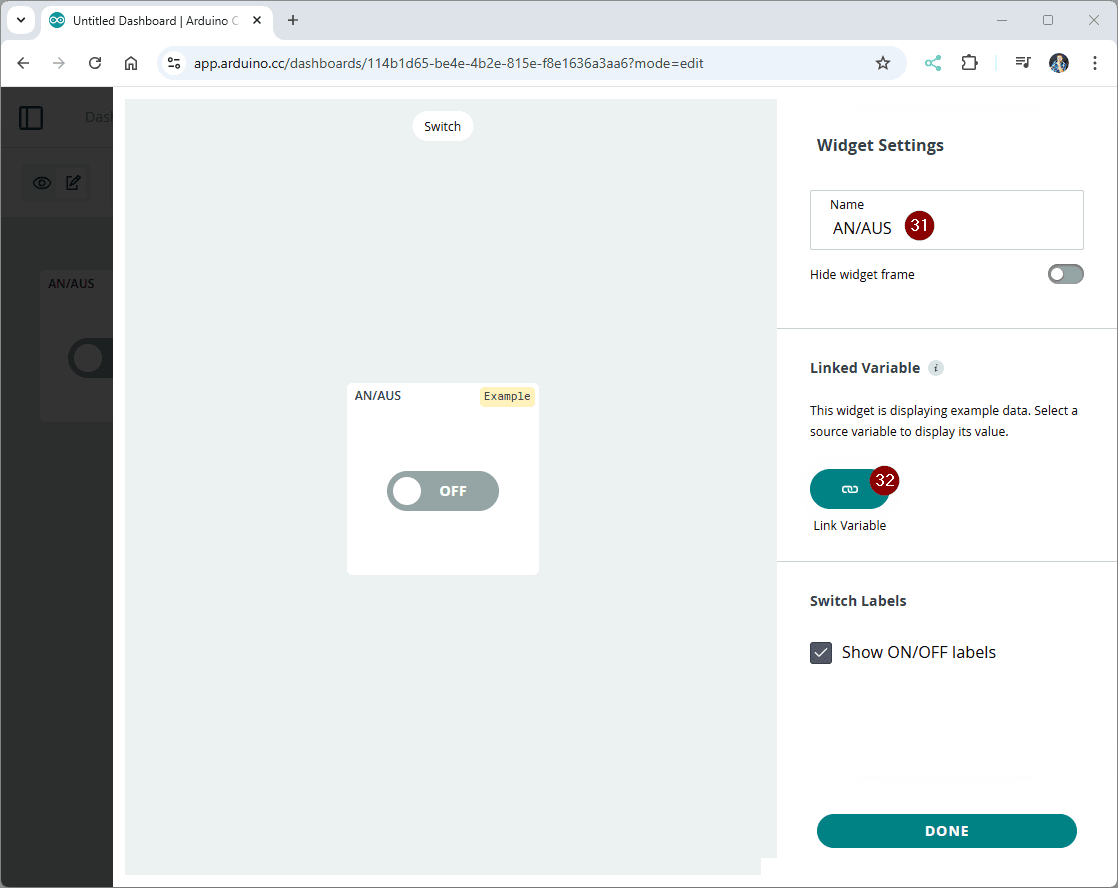Select the Untitled Dashboard browser tab

coord(150,20)
